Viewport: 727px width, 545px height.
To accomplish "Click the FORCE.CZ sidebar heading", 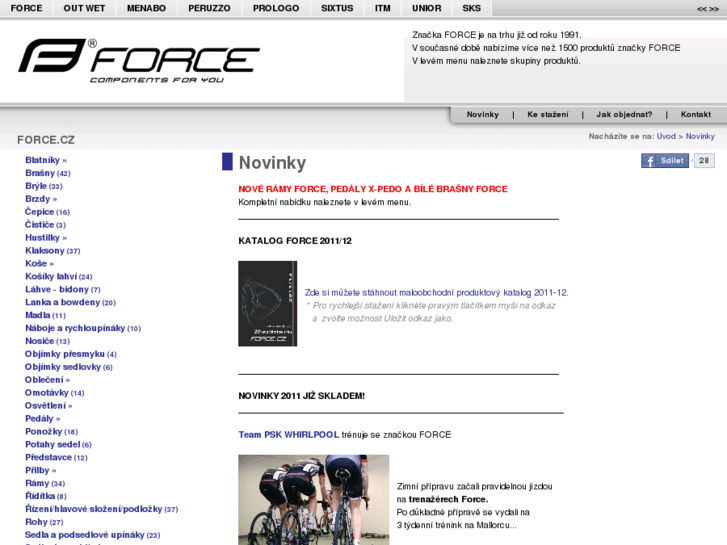I will [x=46, y=140].
